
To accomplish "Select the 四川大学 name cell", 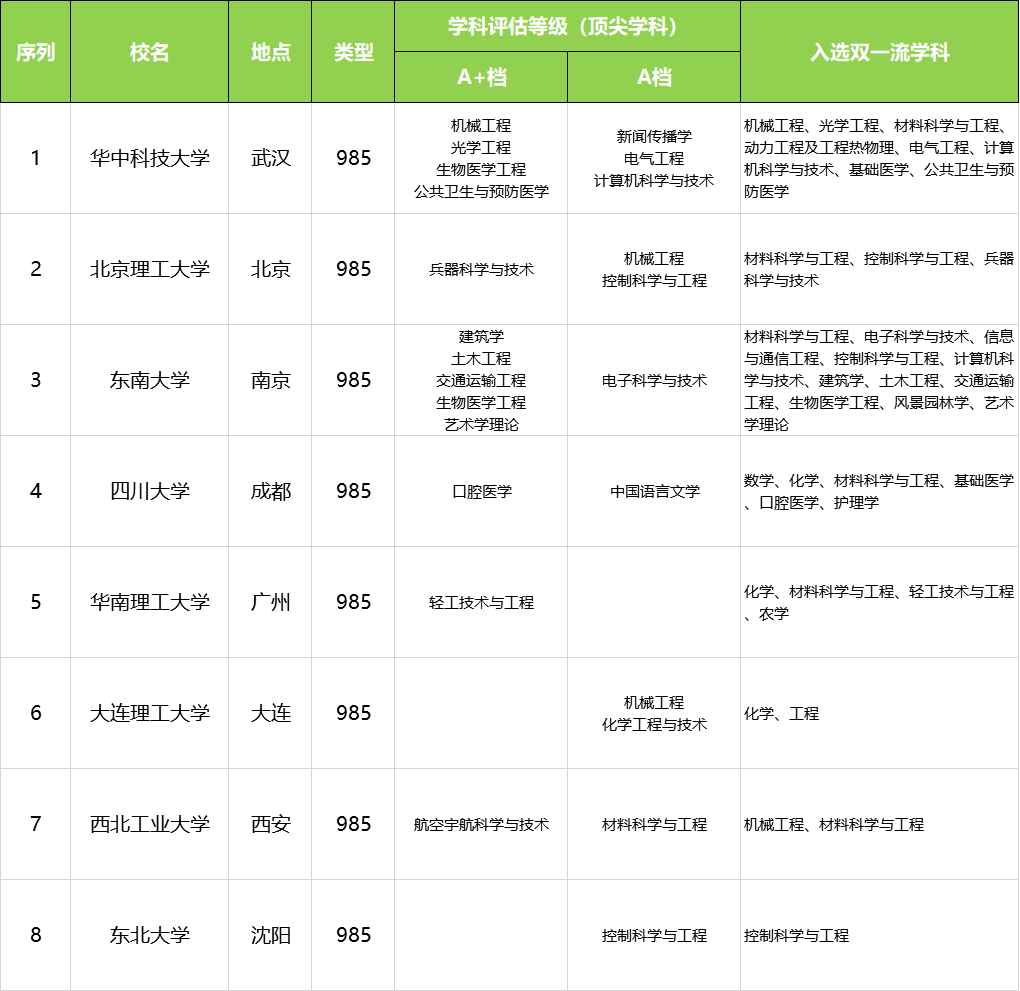I will pyautogui.click(x=149, y=491).
